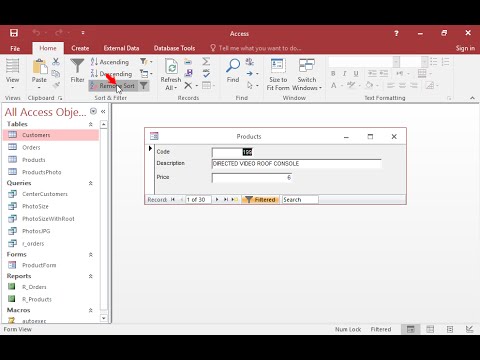Image resolution: width=480 pixels, height=360 pixels.
Task: Click the Save record icon in Records
Action: [x=188, y=73]
